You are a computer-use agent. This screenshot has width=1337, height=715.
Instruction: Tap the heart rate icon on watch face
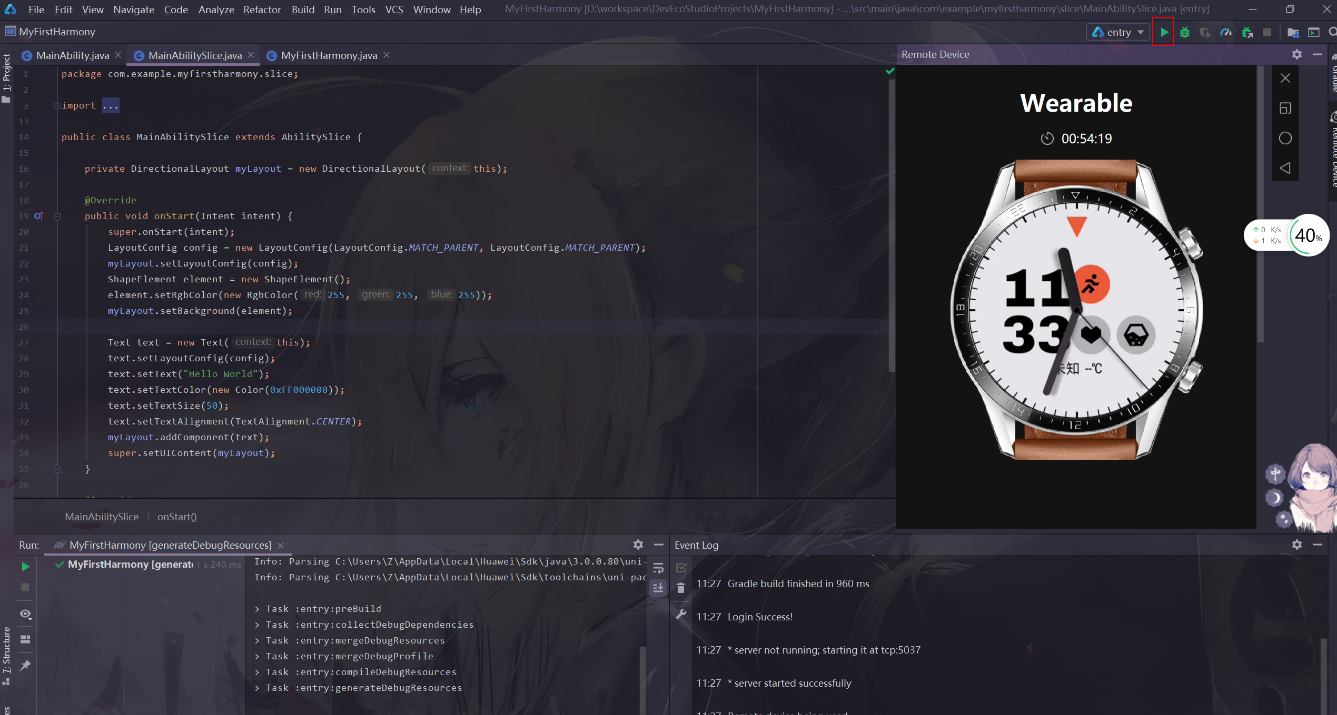(x=1091, y=335)
